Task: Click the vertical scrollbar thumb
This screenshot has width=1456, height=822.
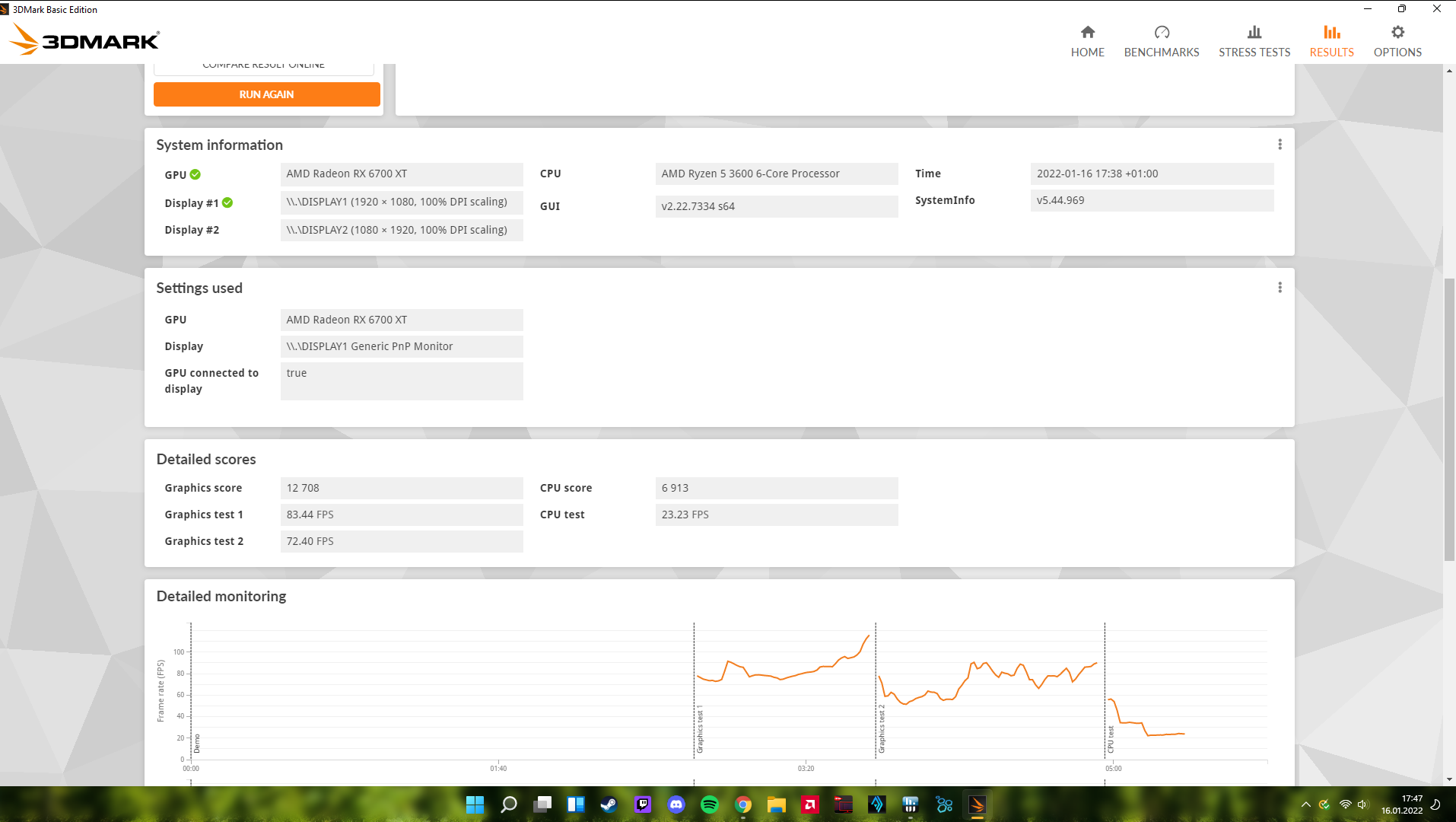Action: (x=1449, y=419)
